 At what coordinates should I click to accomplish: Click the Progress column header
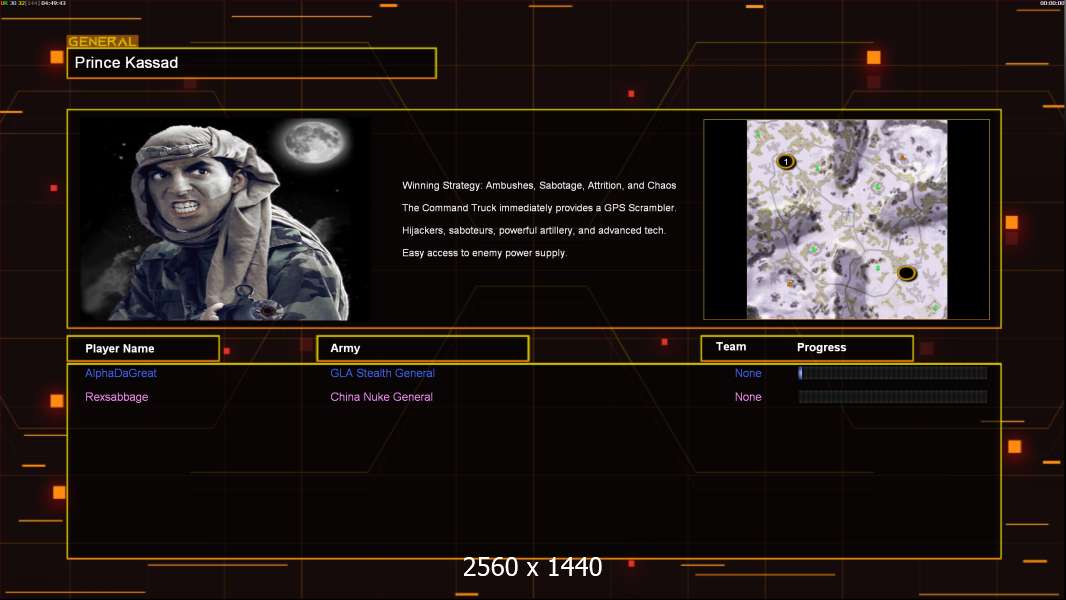coord(821,348)
